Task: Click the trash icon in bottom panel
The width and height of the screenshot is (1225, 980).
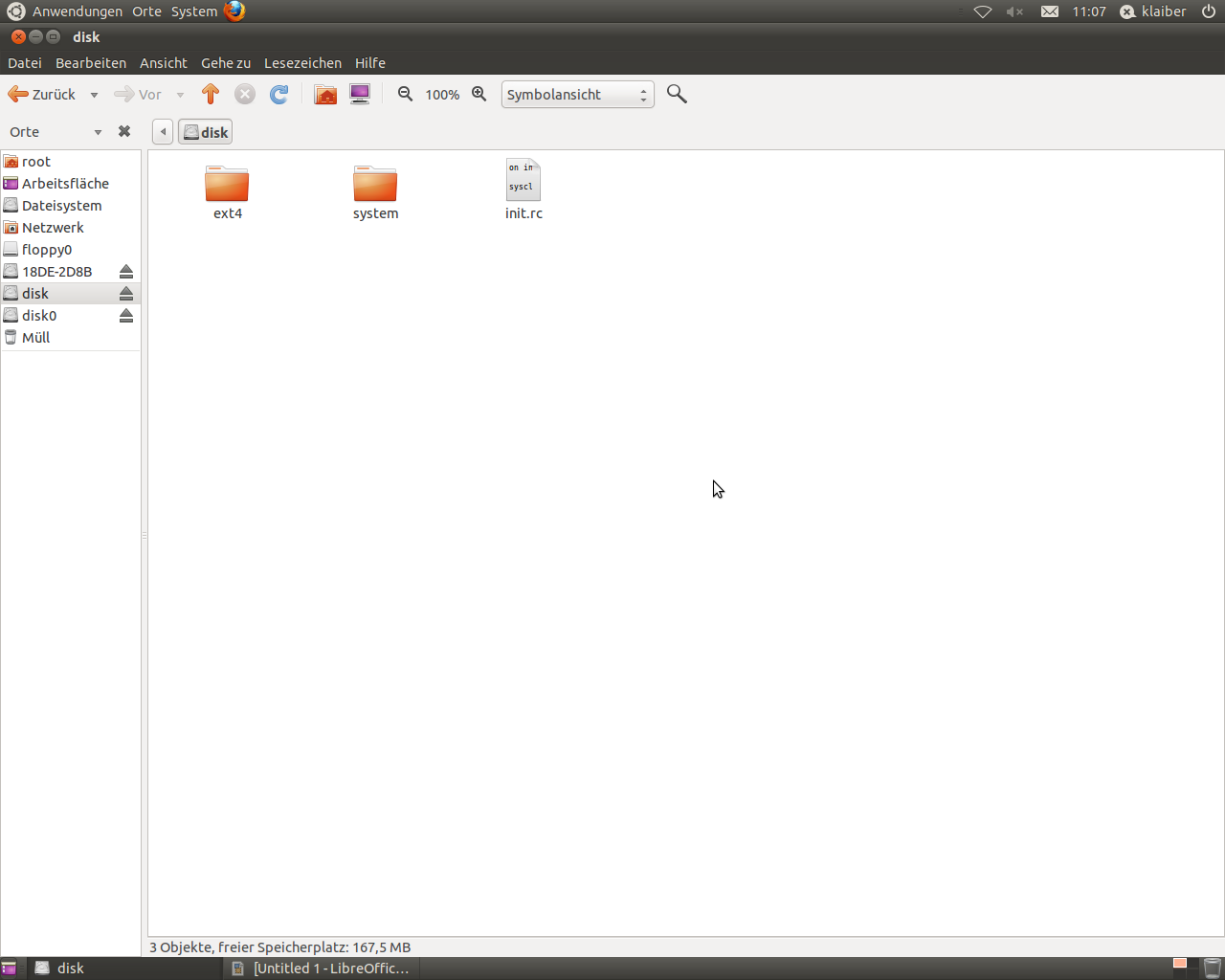Action: coord(1213,968)
